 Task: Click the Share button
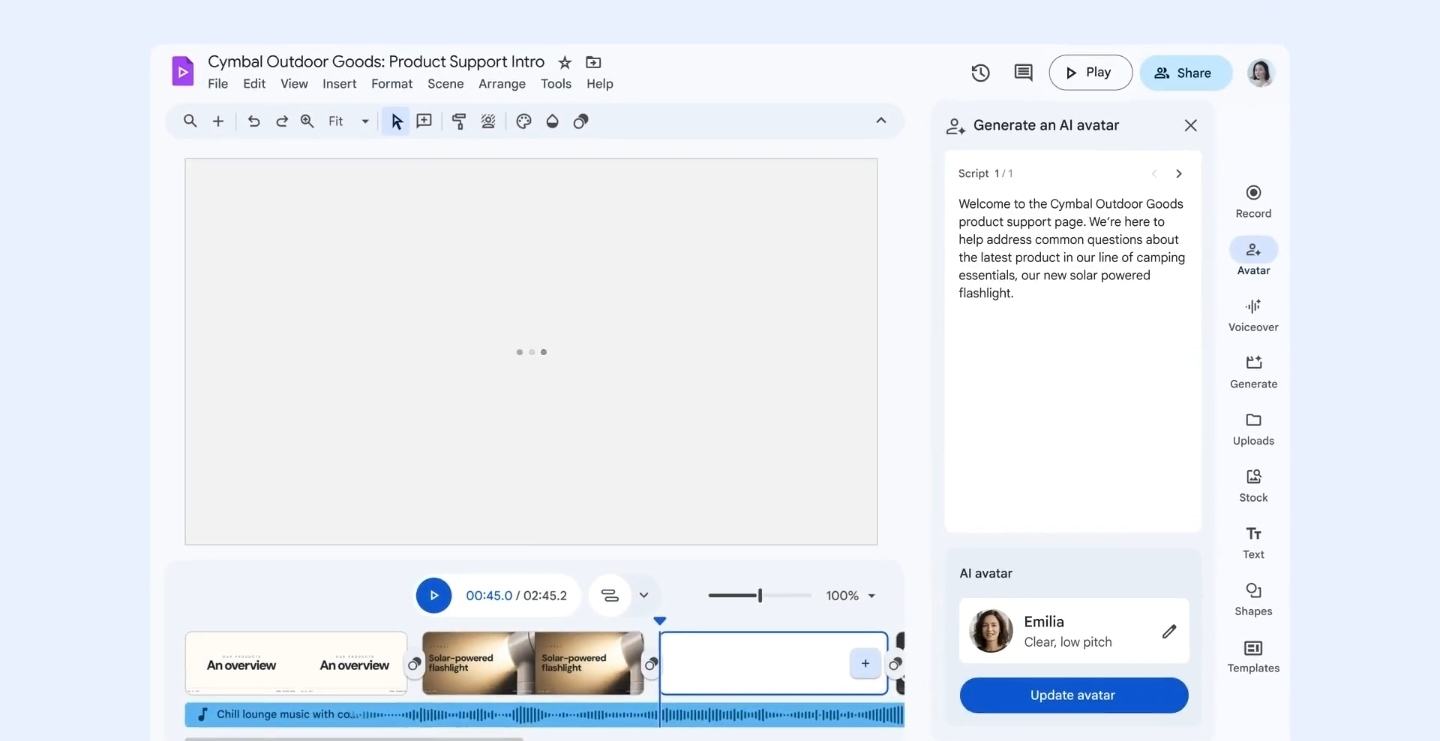coord(1185,72)
